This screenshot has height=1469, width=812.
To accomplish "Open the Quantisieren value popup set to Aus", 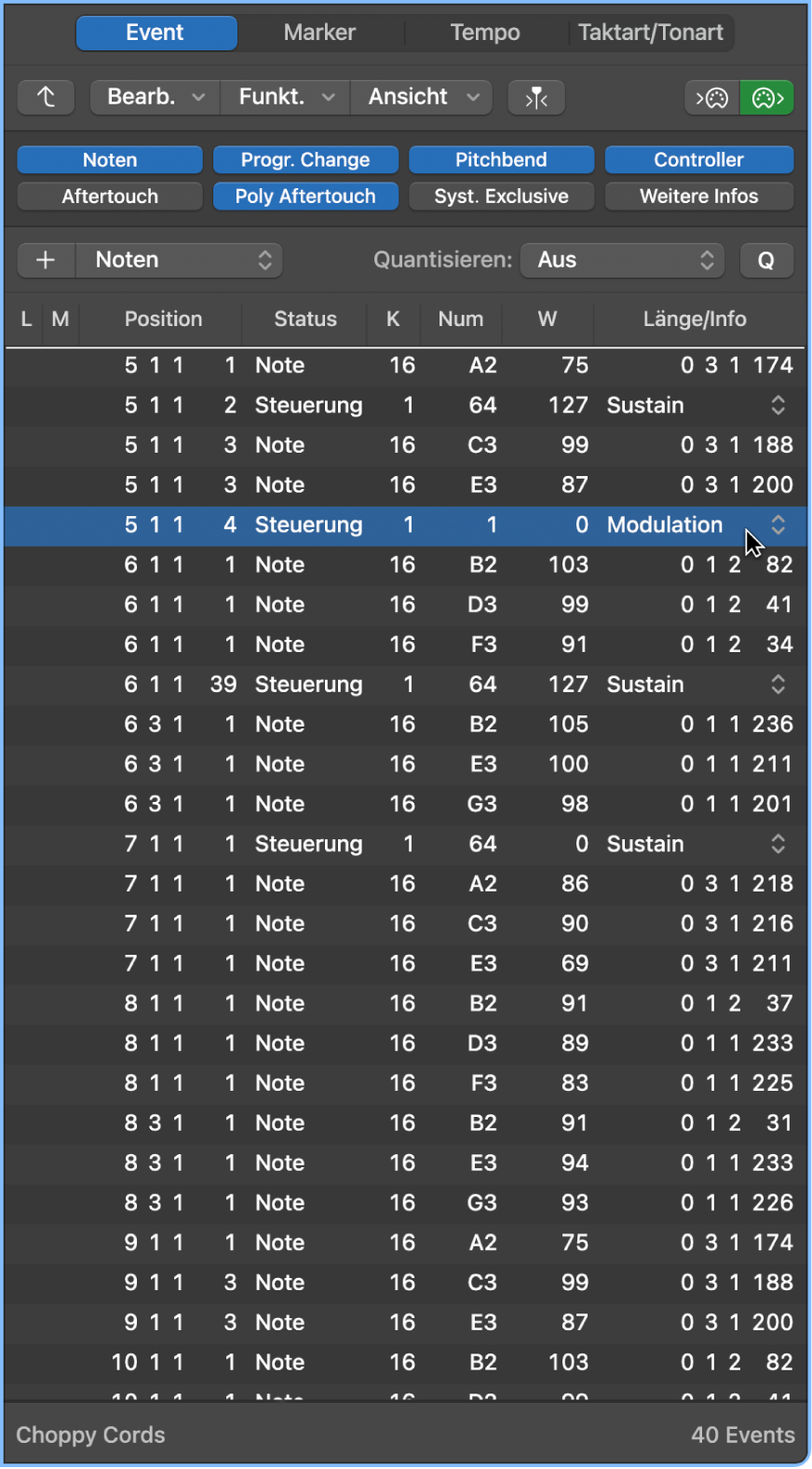I will pyautogui.click(x=622, y=260).
